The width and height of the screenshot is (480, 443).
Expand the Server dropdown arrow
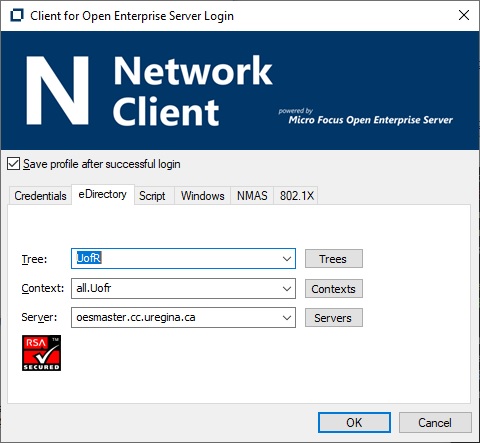287,318
